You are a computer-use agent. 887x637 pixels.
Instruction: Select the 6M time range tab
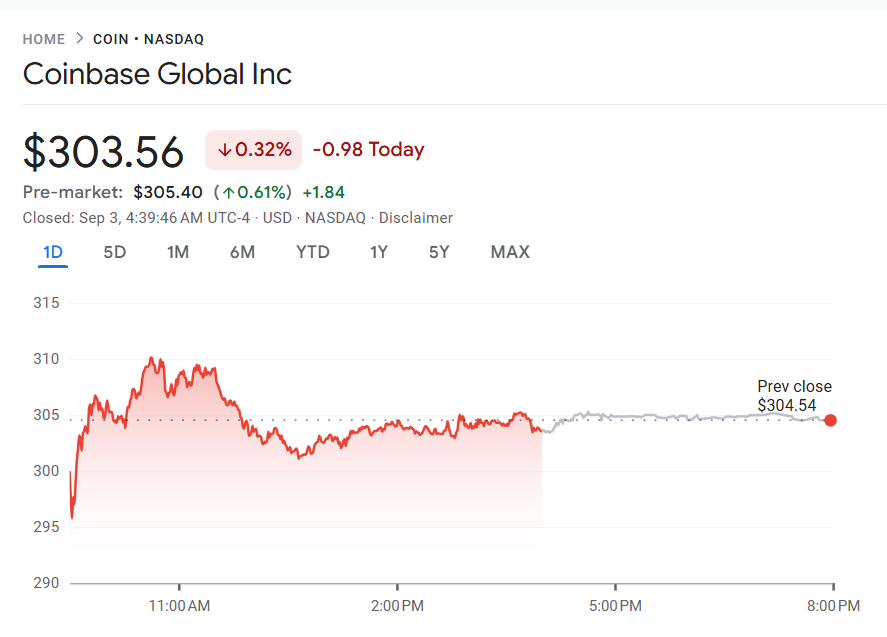coord(242,252)
